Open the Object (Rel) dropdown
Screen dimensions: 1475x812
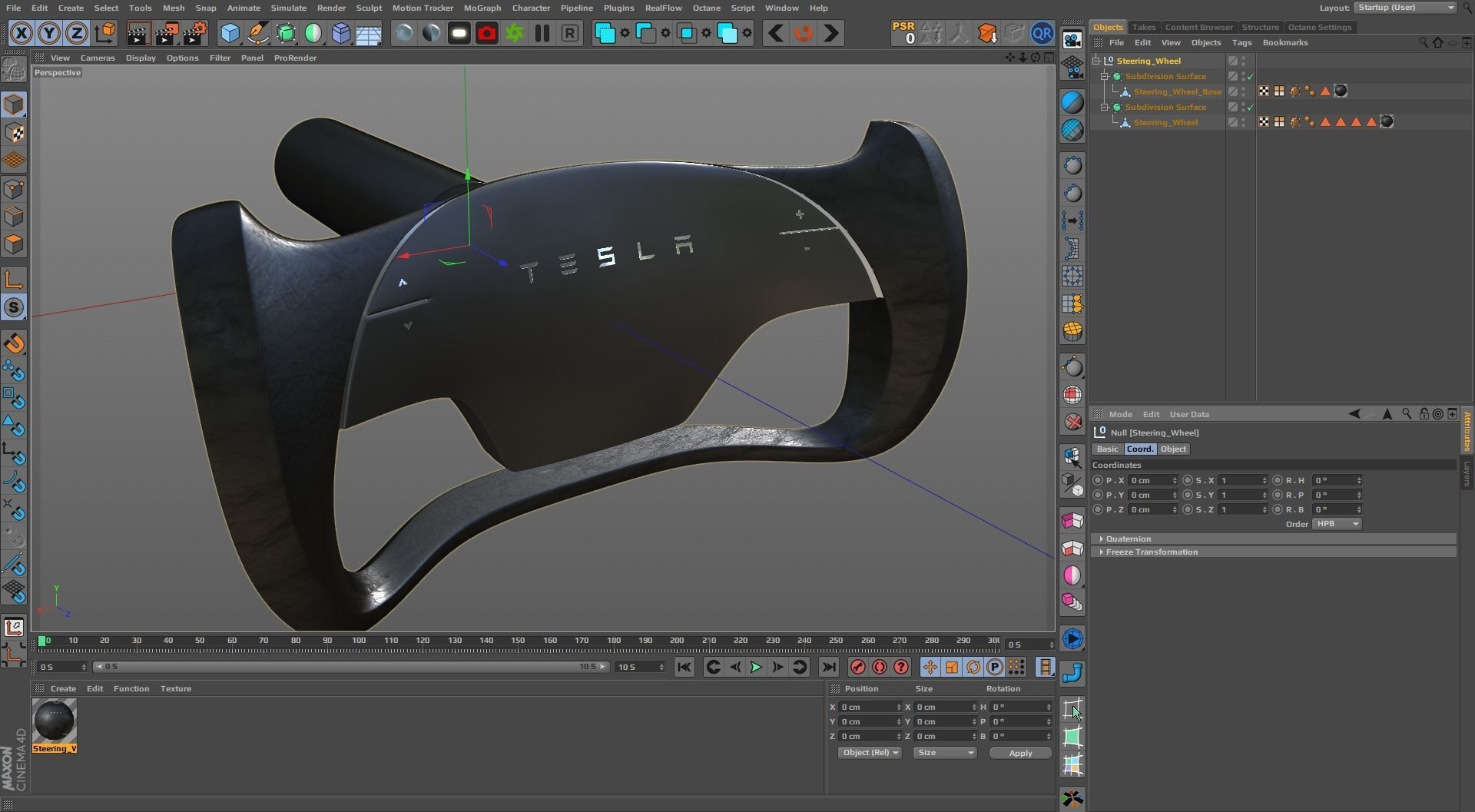(870, 753)
